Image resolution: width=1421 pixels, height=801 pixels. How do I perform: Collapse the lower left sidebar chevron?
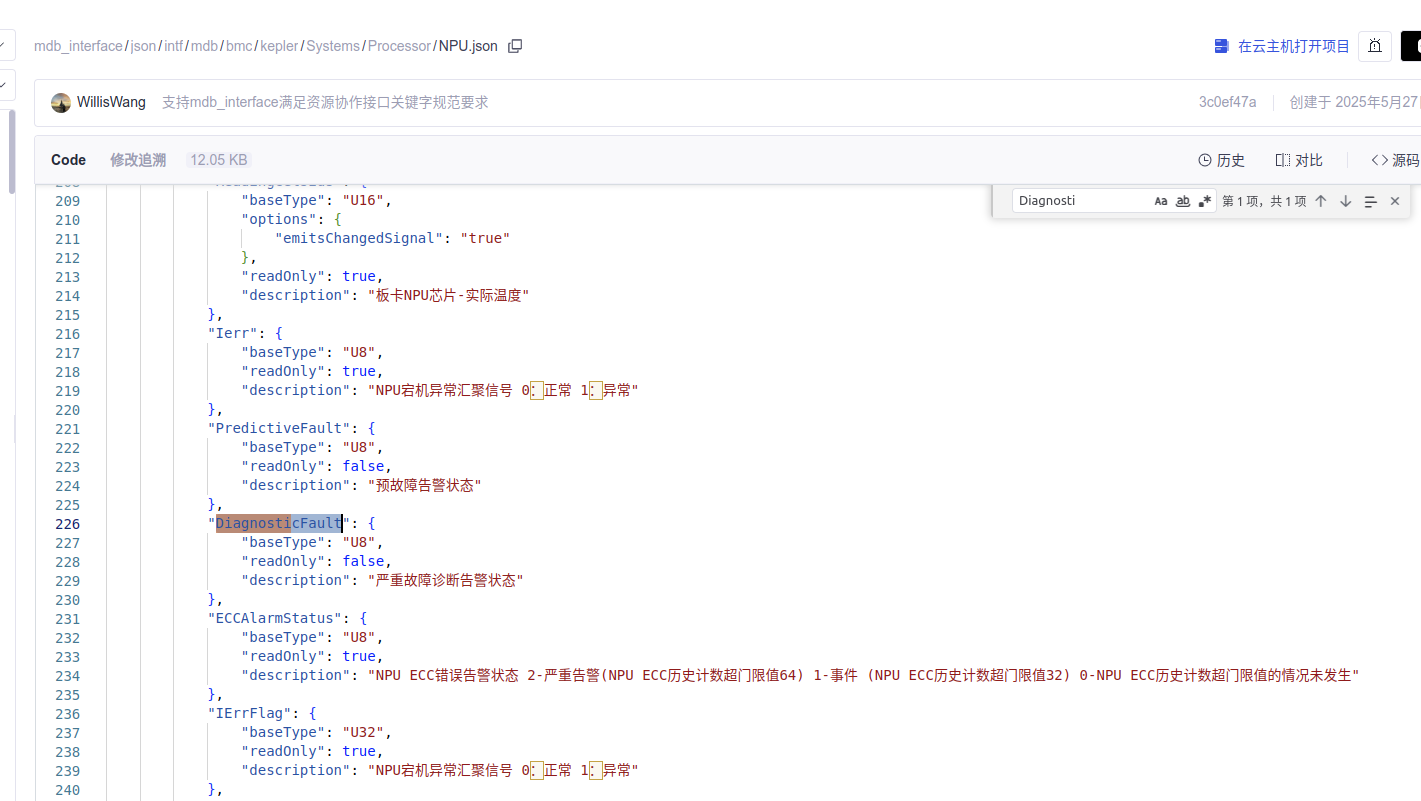4,84
